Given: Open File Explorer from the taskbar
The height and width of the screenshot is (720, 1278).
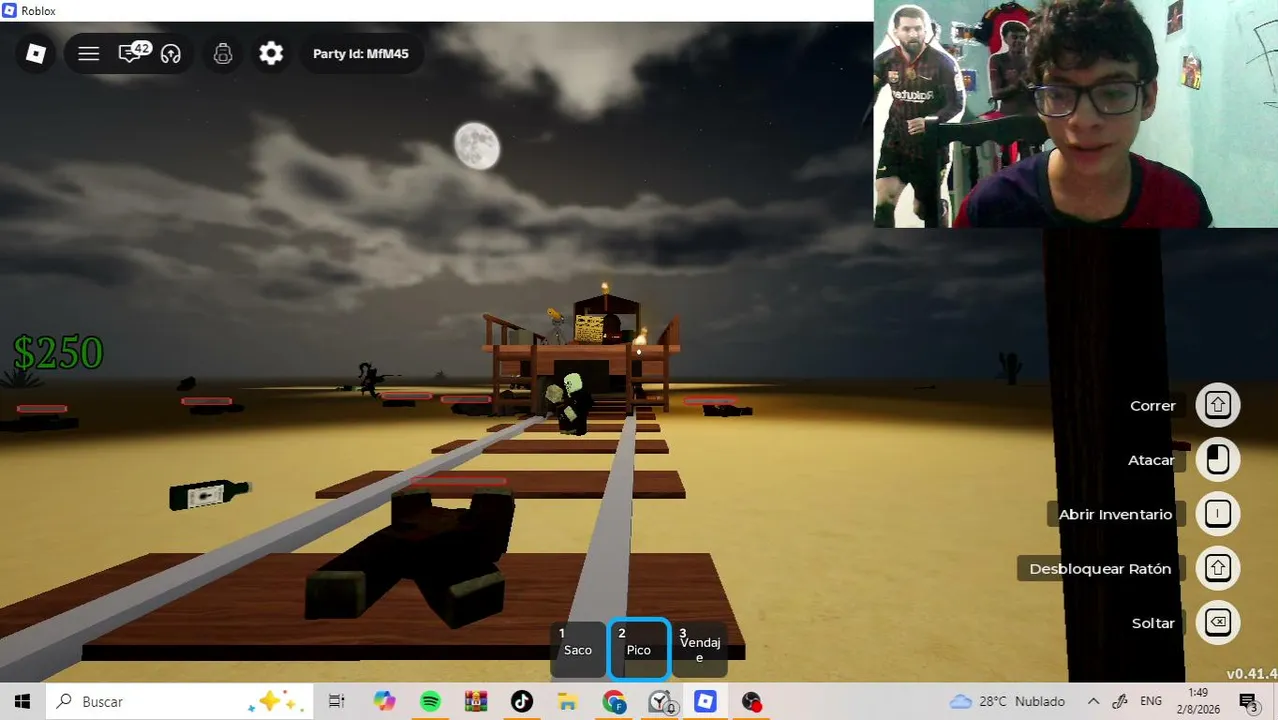Looking at the screenshot, I should click(x=568, y=702).
